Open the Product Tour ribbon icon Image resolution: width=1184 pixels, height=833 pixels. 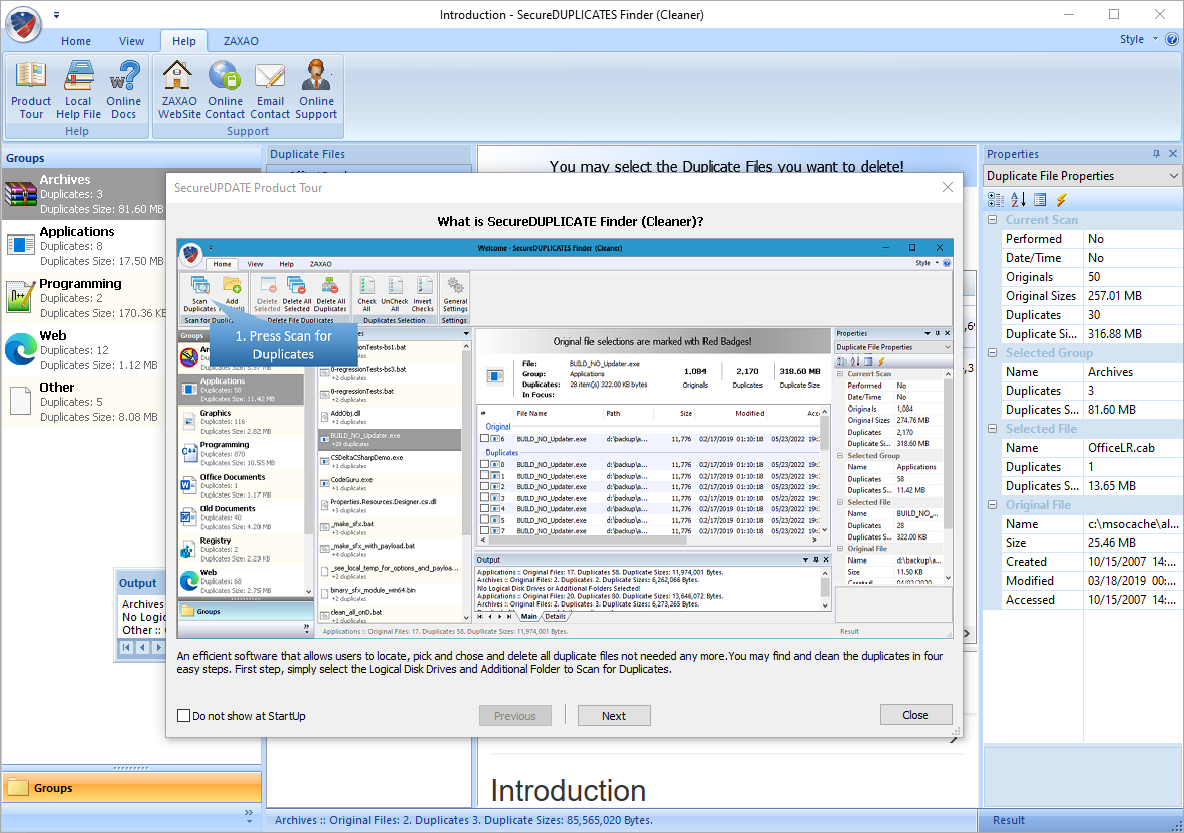tap(31, 91)
